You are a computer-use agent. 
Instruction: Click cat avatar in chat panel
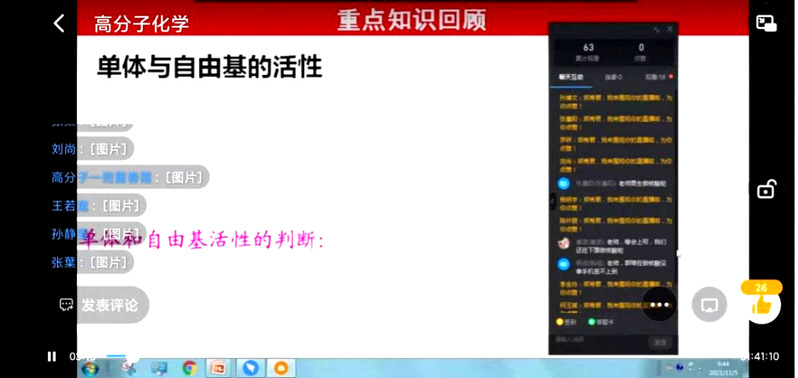pyautogui.click(x=563, y=243)
